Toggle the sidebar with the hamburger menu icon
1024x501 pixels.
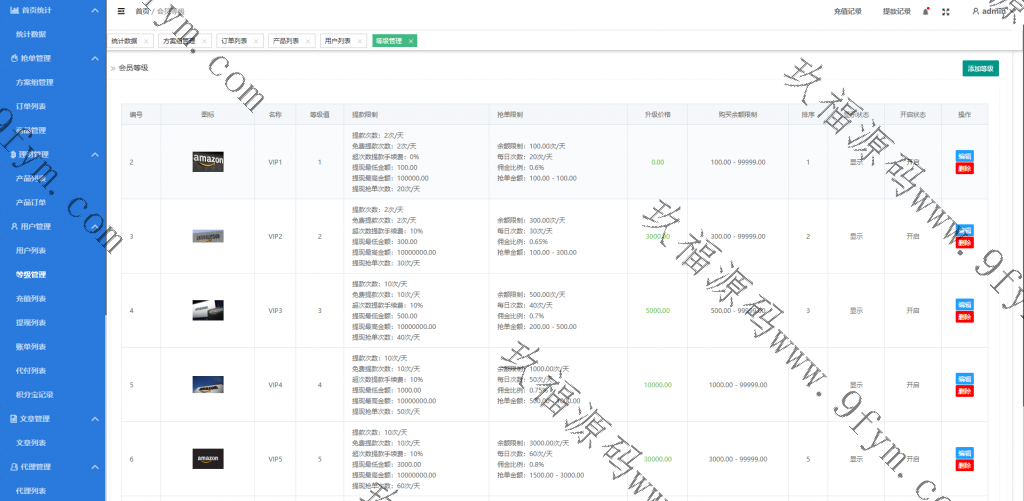(x=121, y=11)
